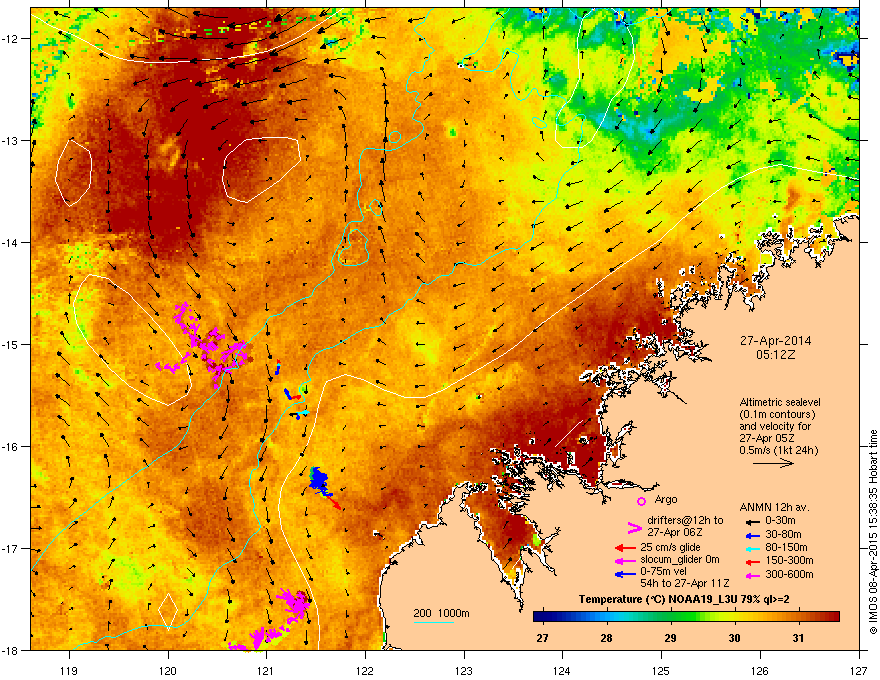
Task: Click the longitude axis label "120"
Action: click(168, 671)
